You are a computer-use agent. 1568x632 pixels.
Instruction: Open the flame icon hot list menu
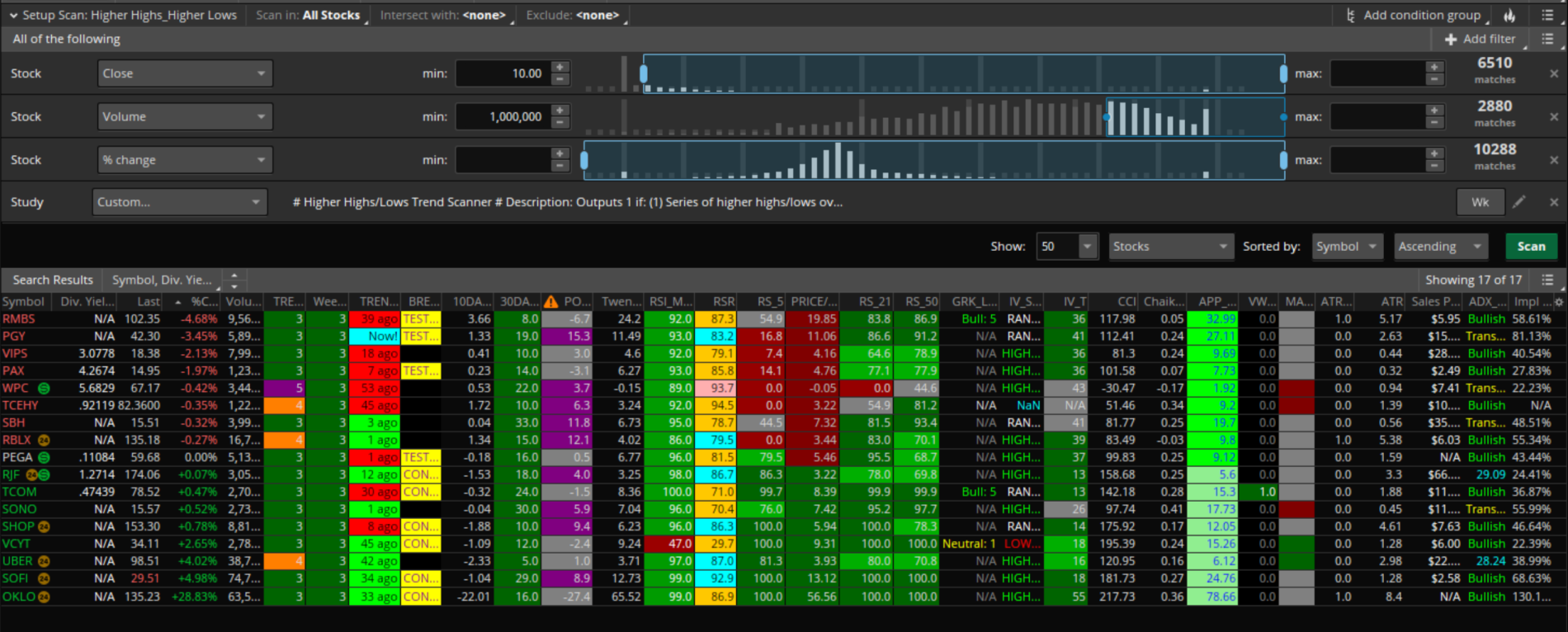[1509, 16]
